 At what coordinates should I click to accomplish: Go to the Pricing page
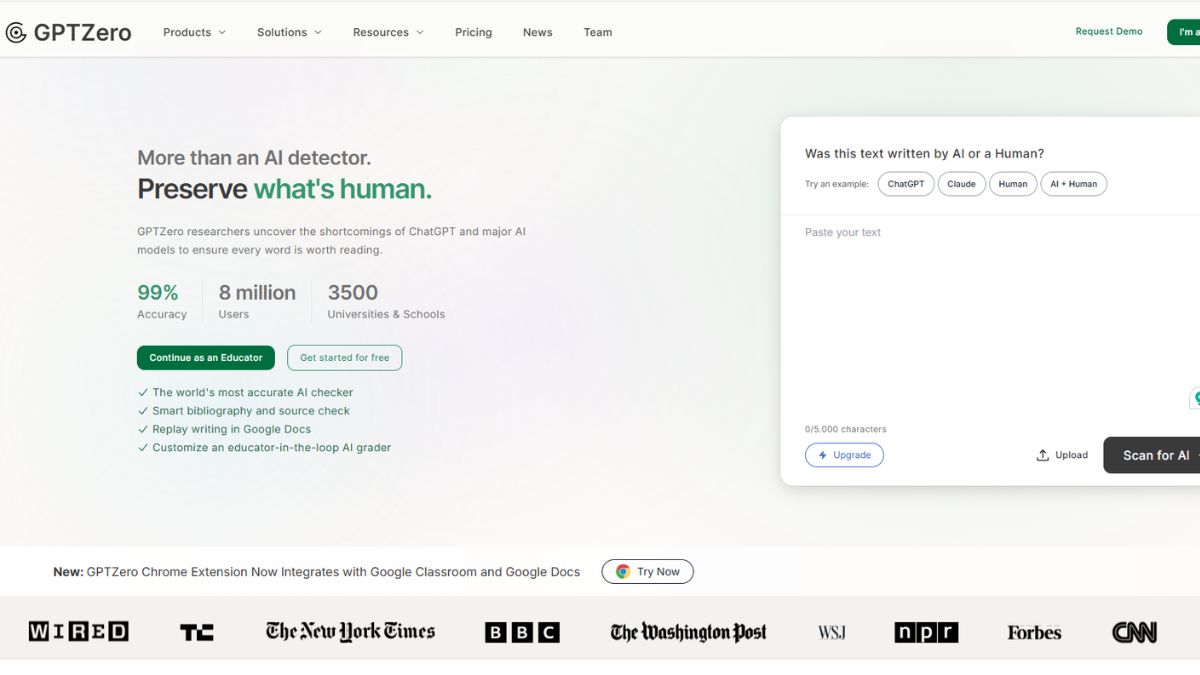pos(473,32)
